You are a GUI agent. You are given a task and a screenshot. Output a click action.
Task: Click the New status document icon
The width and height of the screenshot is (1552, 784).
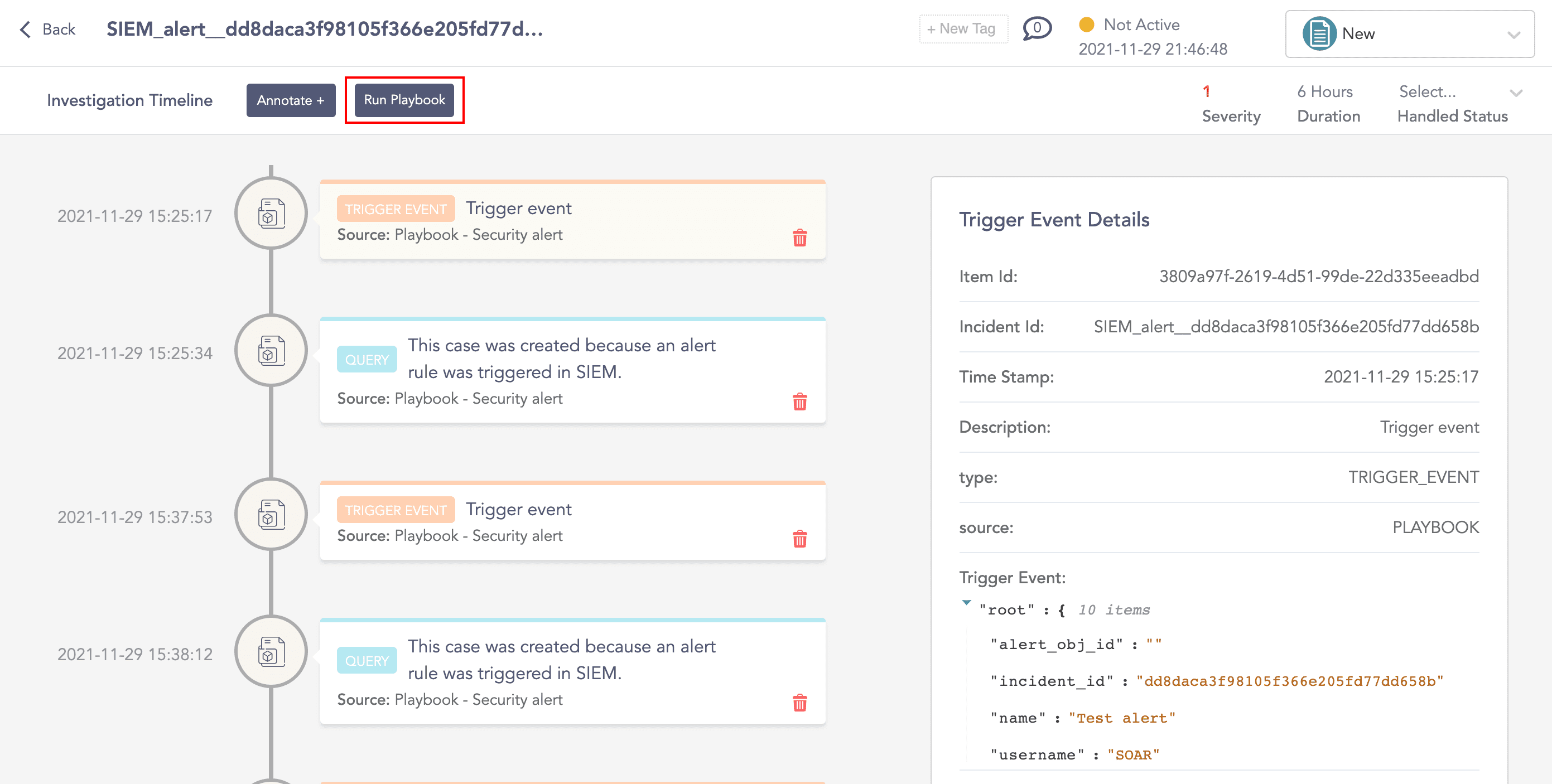pos(1319,33)
